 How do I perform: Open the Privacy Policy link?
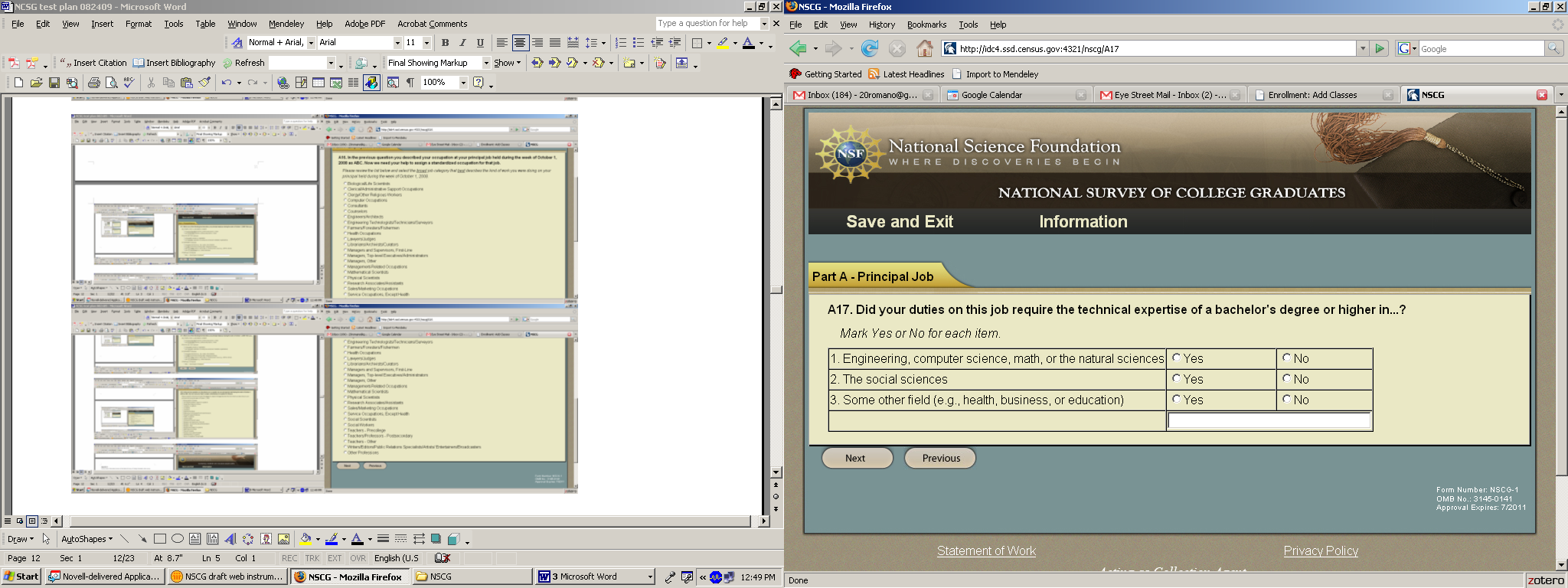click(1321, 550)
